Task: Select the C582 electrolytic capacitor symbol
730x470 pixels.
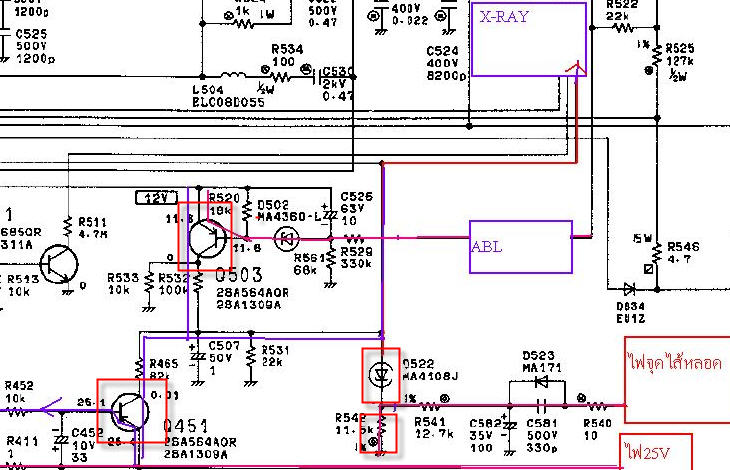Action: tap(510, 426)
